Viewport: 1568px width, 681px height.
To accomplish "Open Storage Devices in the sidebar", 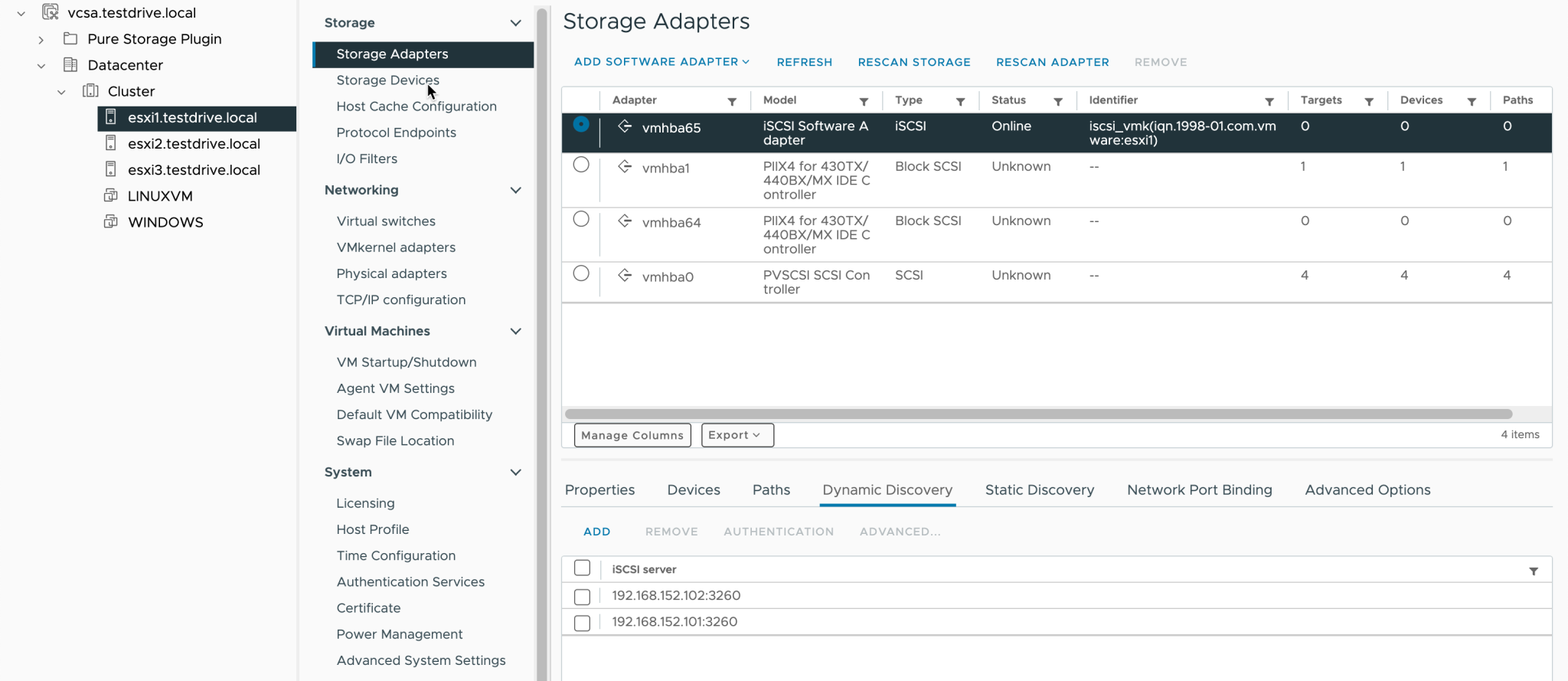I will (387, 80).
